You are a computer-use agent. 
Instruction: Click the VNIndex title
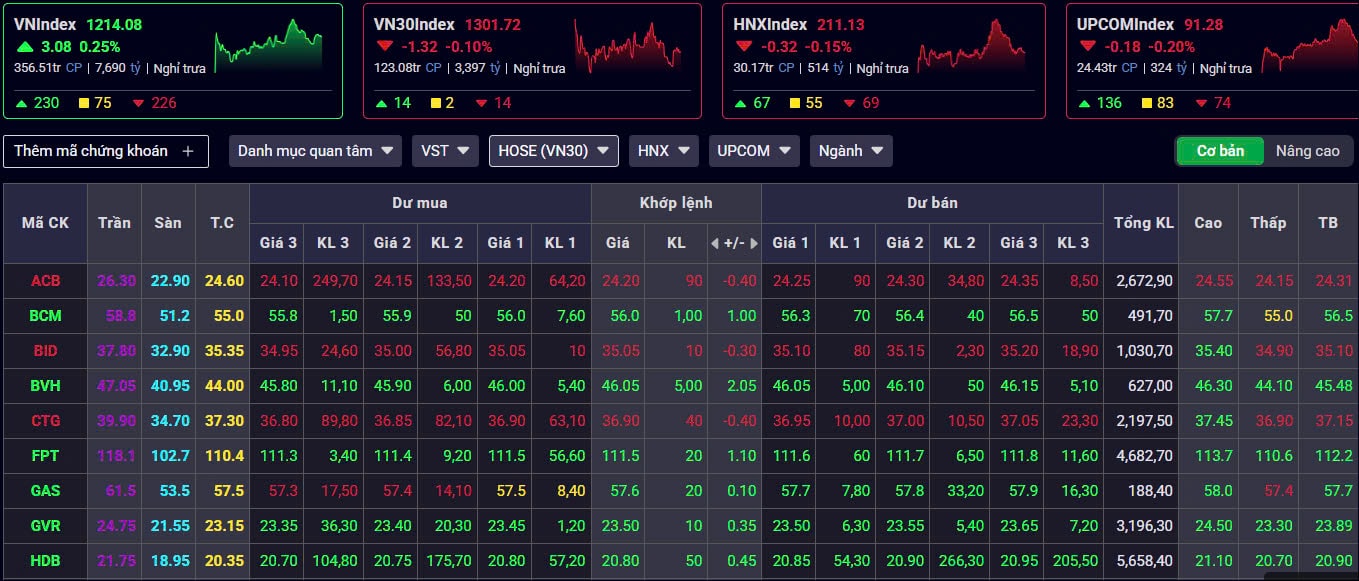point(45,24)
